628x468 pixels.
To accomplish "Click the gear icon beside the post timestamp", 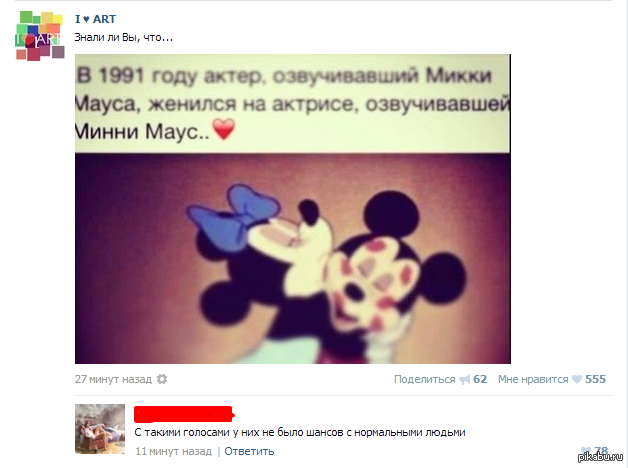I will pos(162,379).
